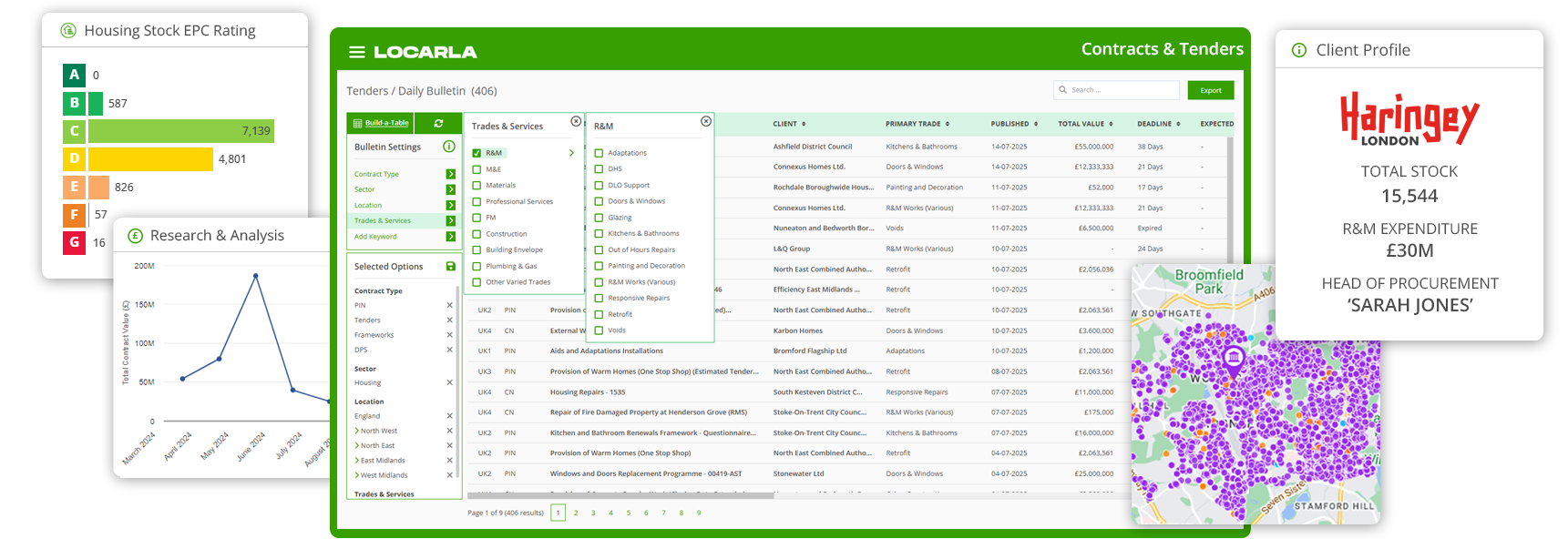Image resolution: width=1568 pixels, height=549 pixels.
Task: Expand the Contract Type setting arrow
Action: coord(450,174)
